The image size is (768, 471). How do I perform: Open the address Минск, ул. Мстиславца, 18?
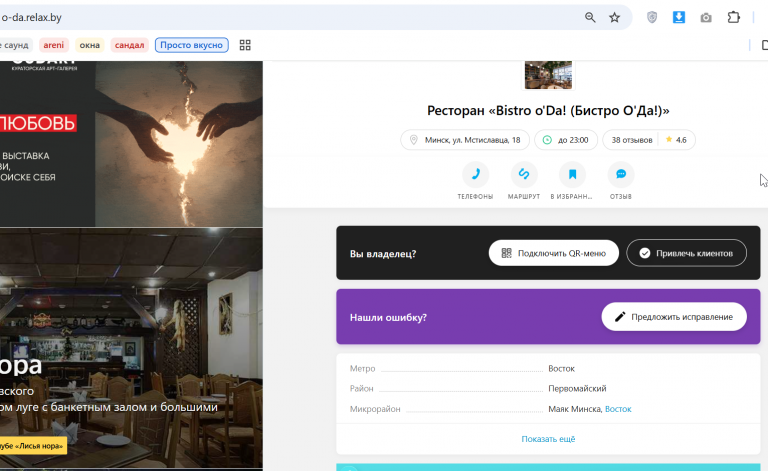click(x=465, y=140)
